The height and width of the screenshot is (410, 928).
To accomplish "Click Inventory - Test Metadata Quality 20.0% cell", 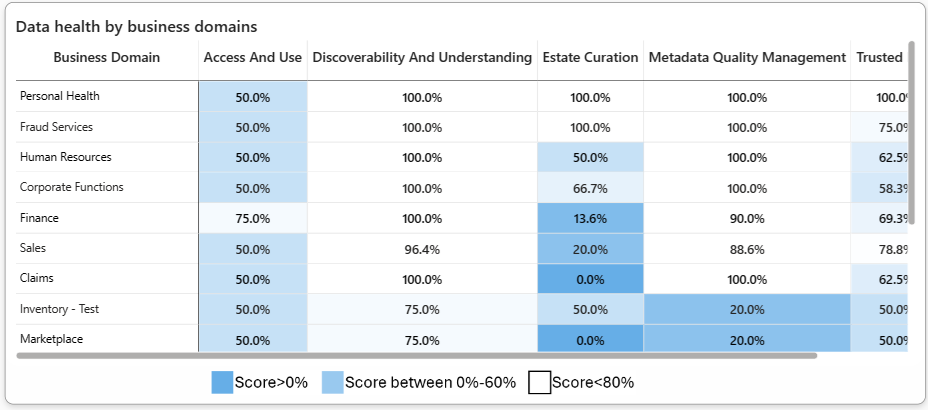I will [x=747, y=310].
